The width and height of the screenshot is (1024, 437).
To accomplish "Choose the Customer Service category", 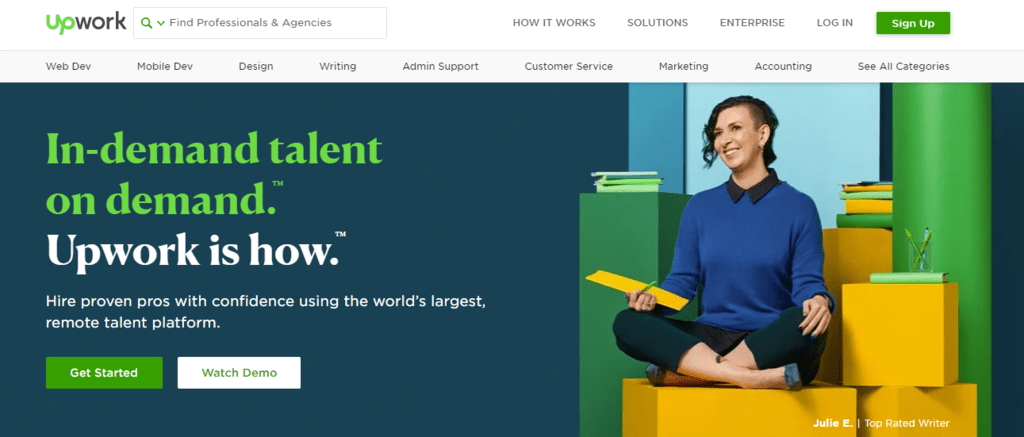I will tap(569, 66).
